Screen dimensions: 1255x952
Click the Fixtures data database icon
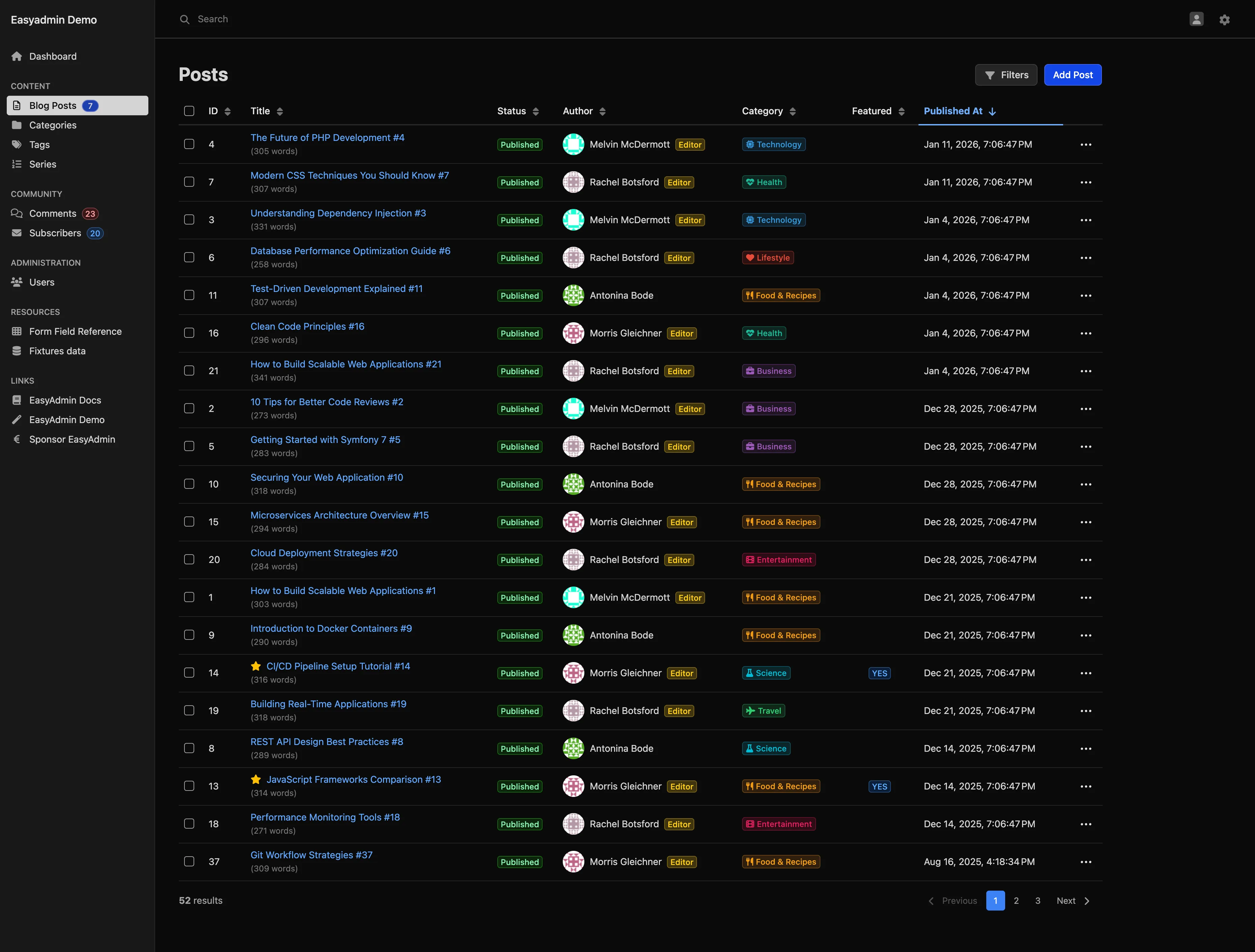pyautogui.click(x=17, y=351)
